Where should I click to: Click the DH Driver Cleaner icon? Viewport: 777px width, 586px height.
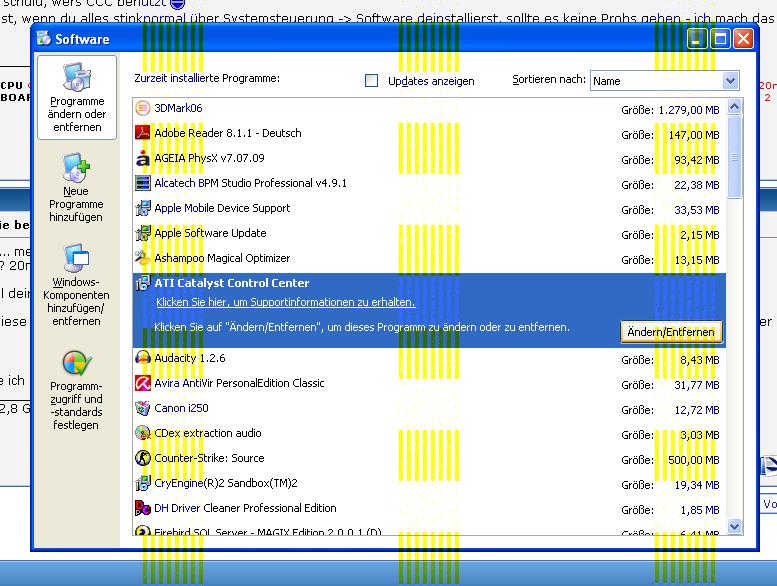(143, 508)
